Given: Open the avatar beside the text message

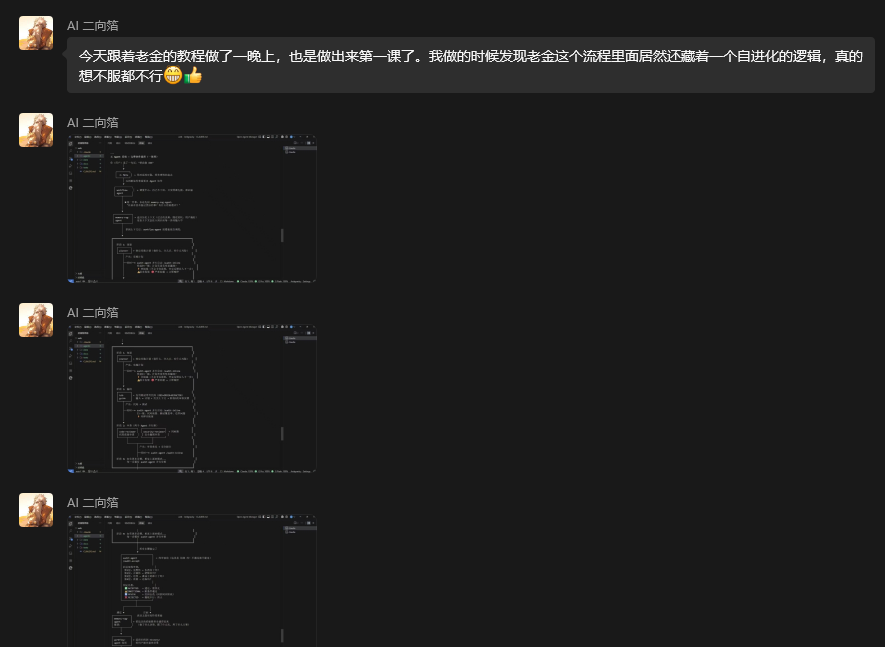Looking at the screenshot, I should pos(36,33).
